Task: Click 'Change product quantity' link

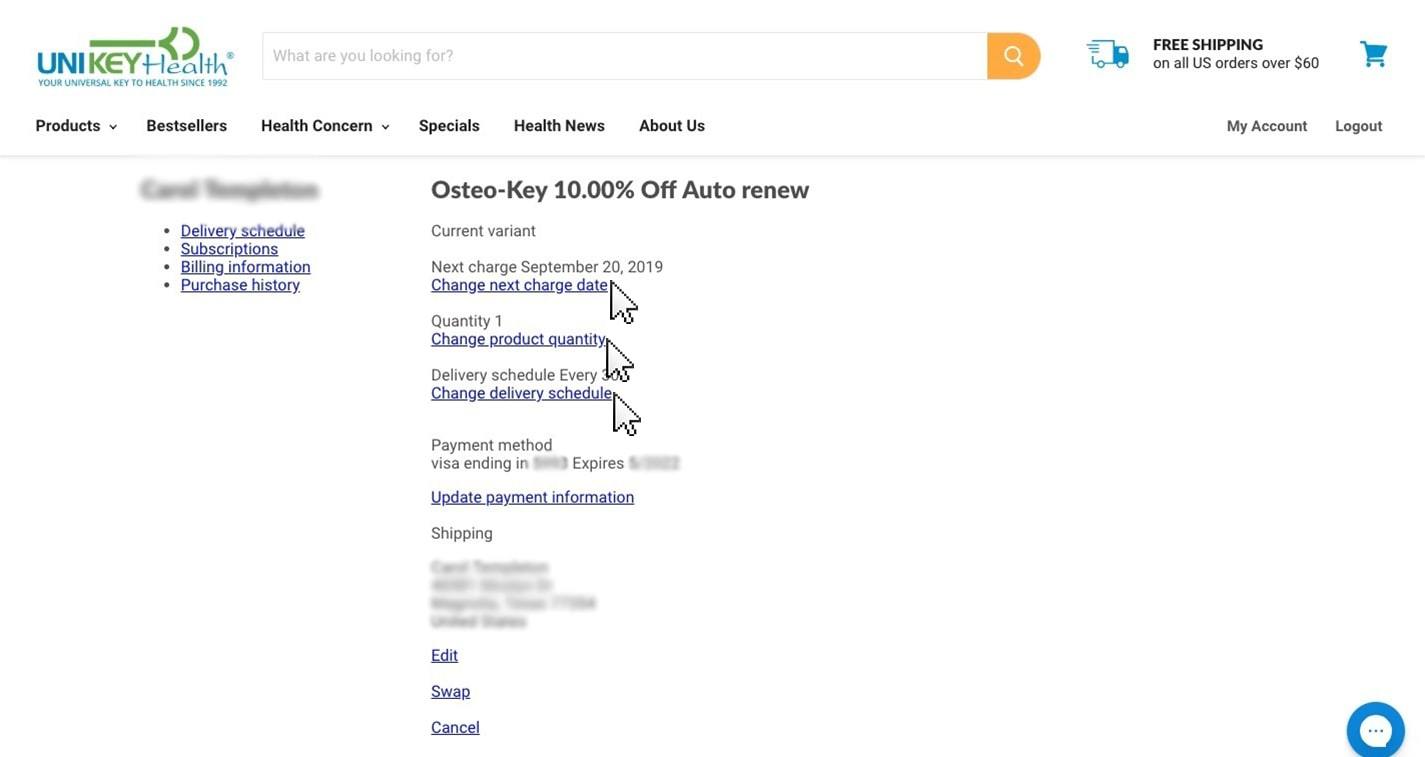Action: [518, 339]
